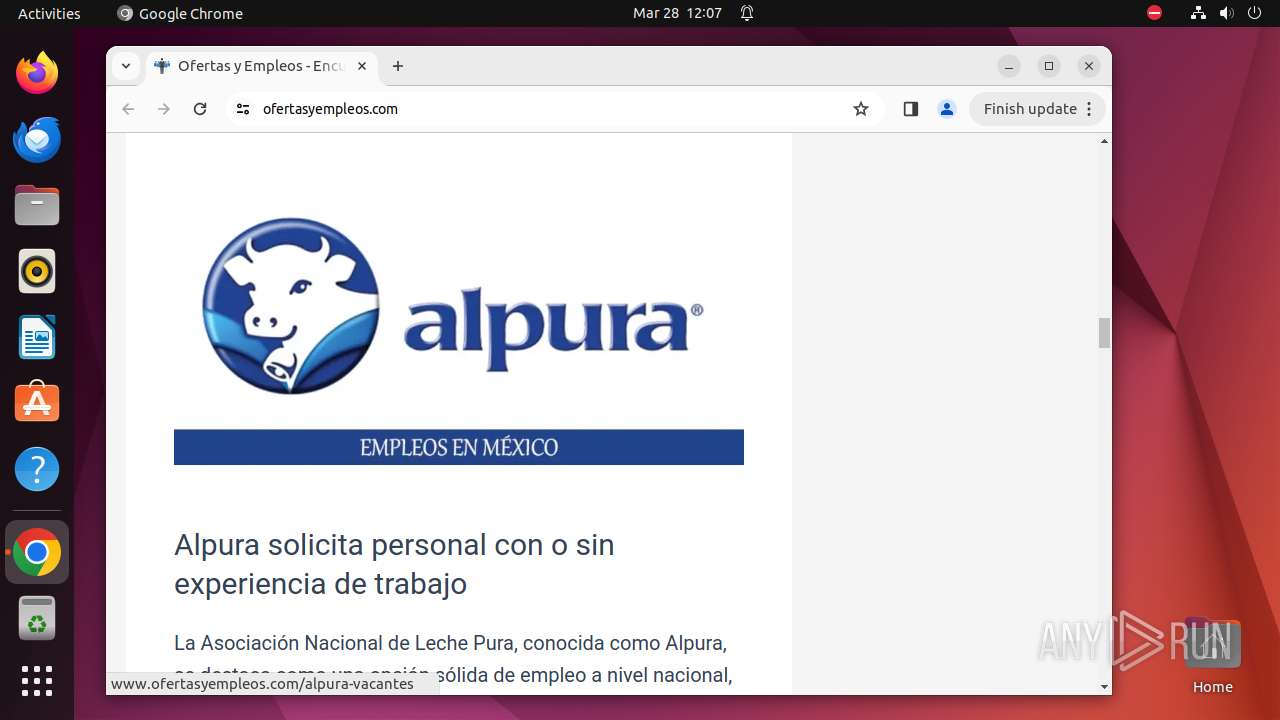
Task: Open the Activities overview
Action: tap(49, 13)
